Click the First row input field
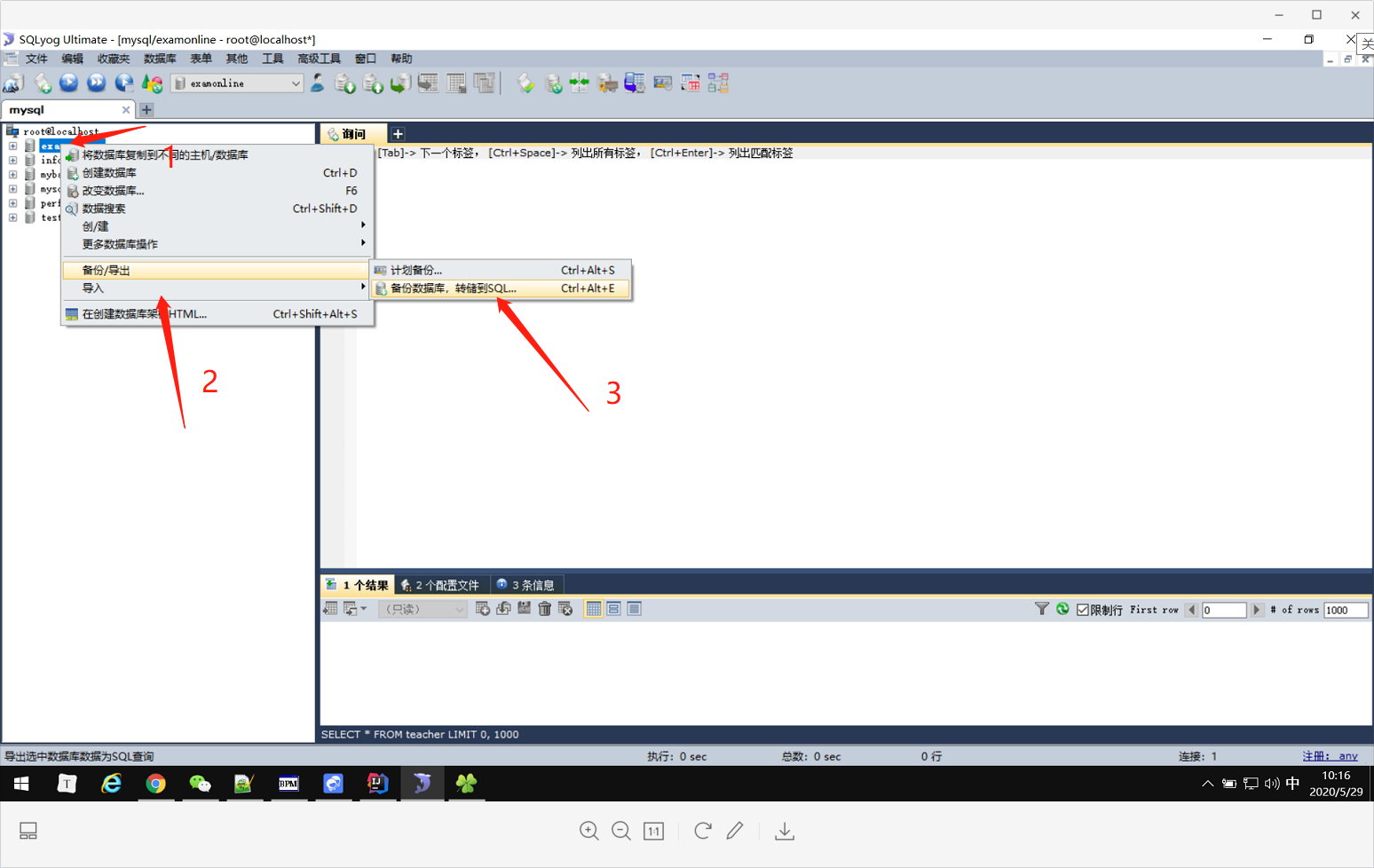1374x868 pixels. (x=1224, y=610)
